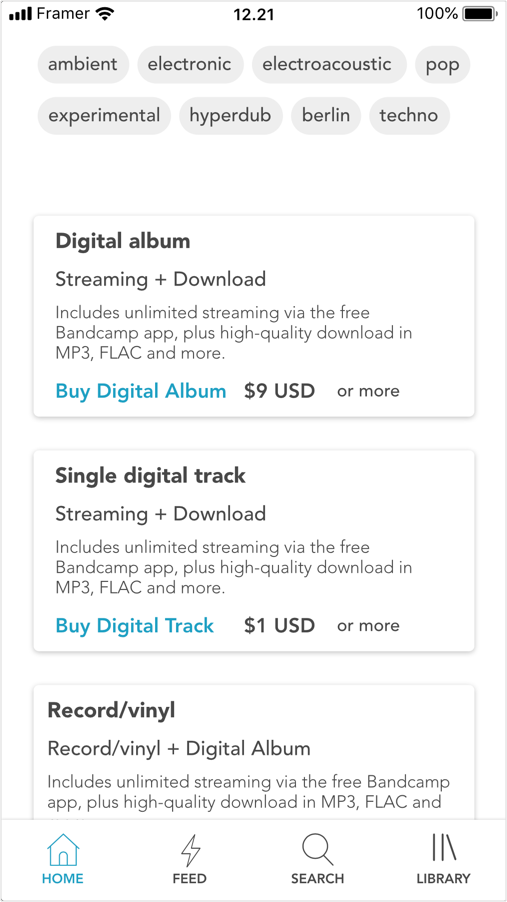Viewport: 507px width, 902px height.
Task: Tap the cellular signal bars icon
Action: pos(21,14)
